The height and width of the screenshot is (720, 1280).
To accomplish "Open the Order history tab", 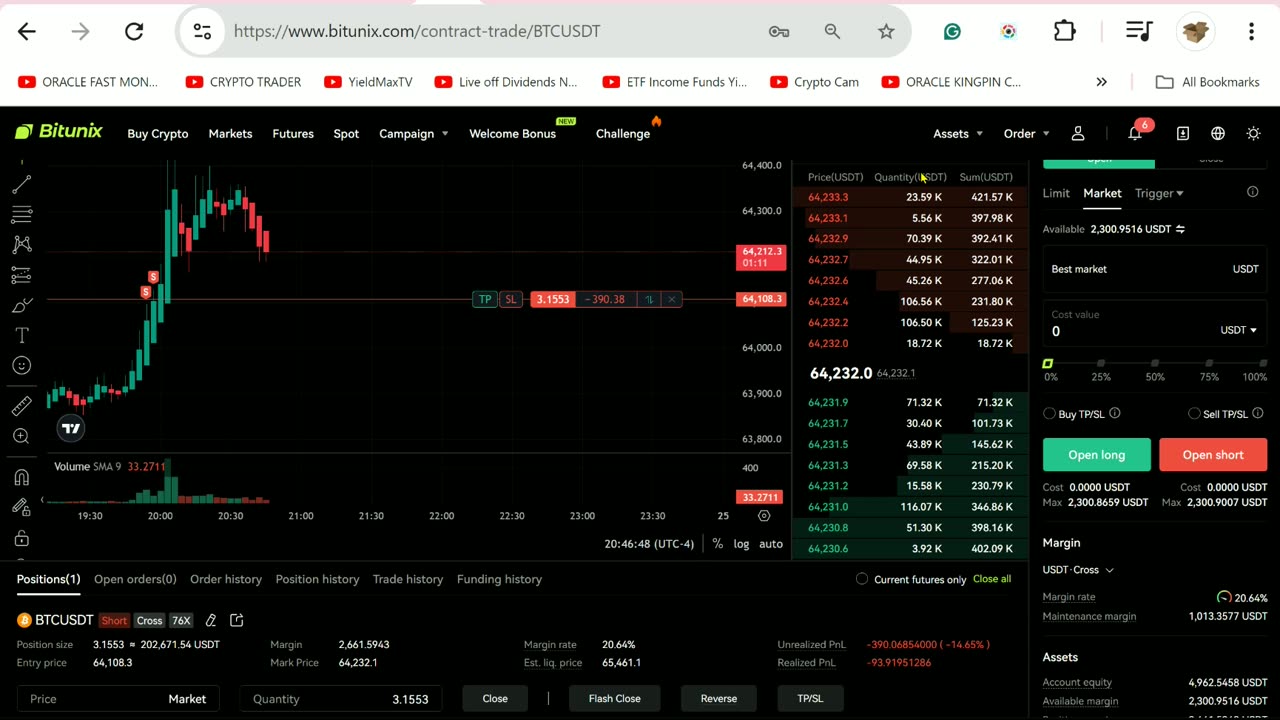I will pos(226,579).
